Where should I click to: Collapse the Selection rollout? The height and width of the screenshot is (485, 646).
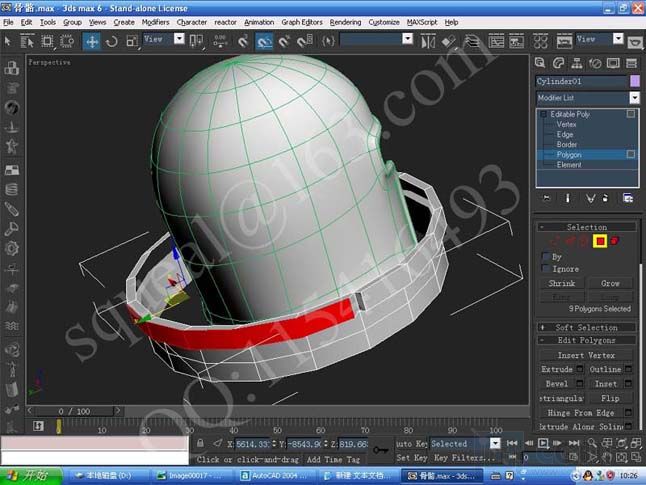[x=586, y=227]
